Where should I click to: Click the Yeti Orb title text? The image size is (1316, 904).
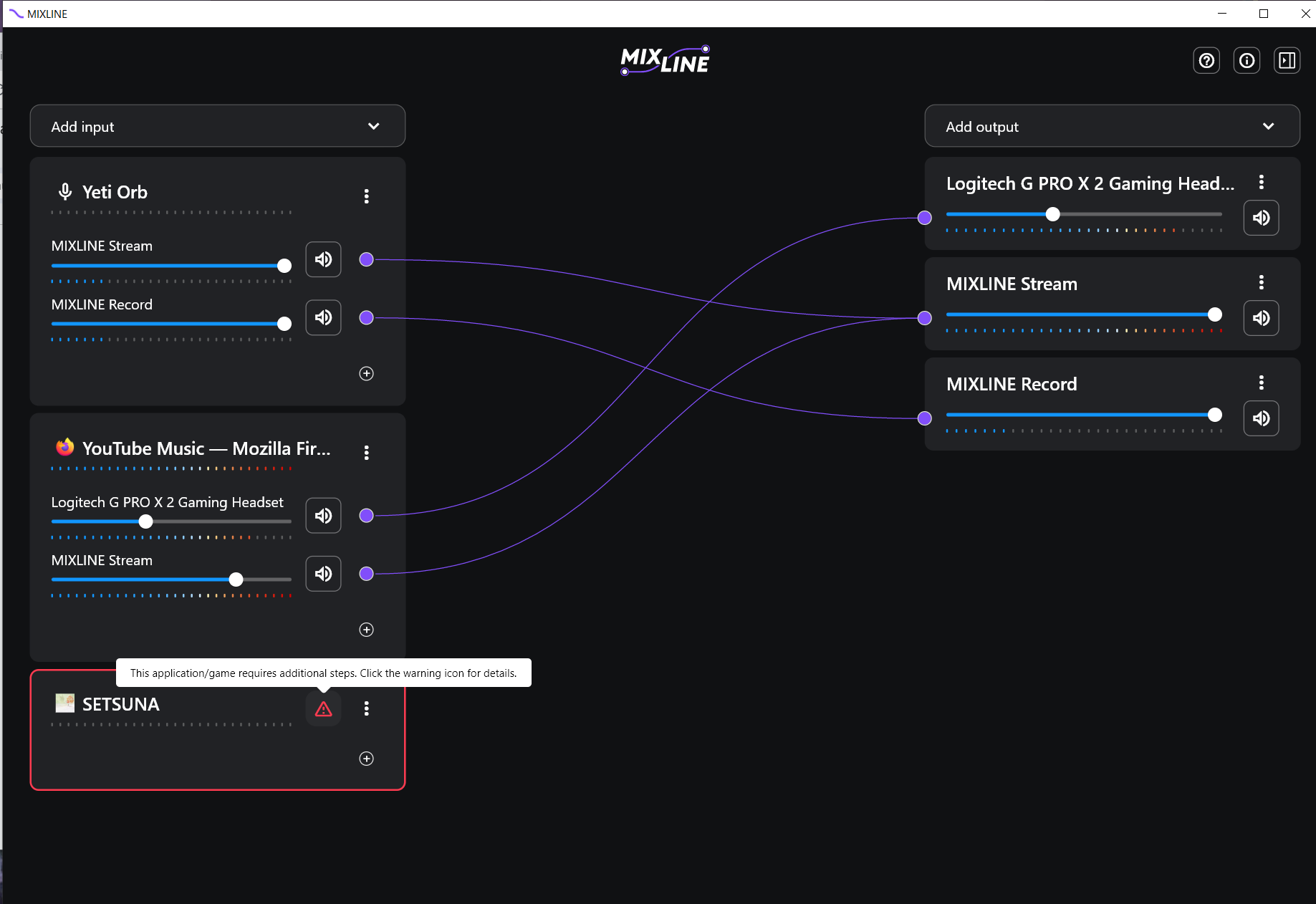tap(115, 192)
